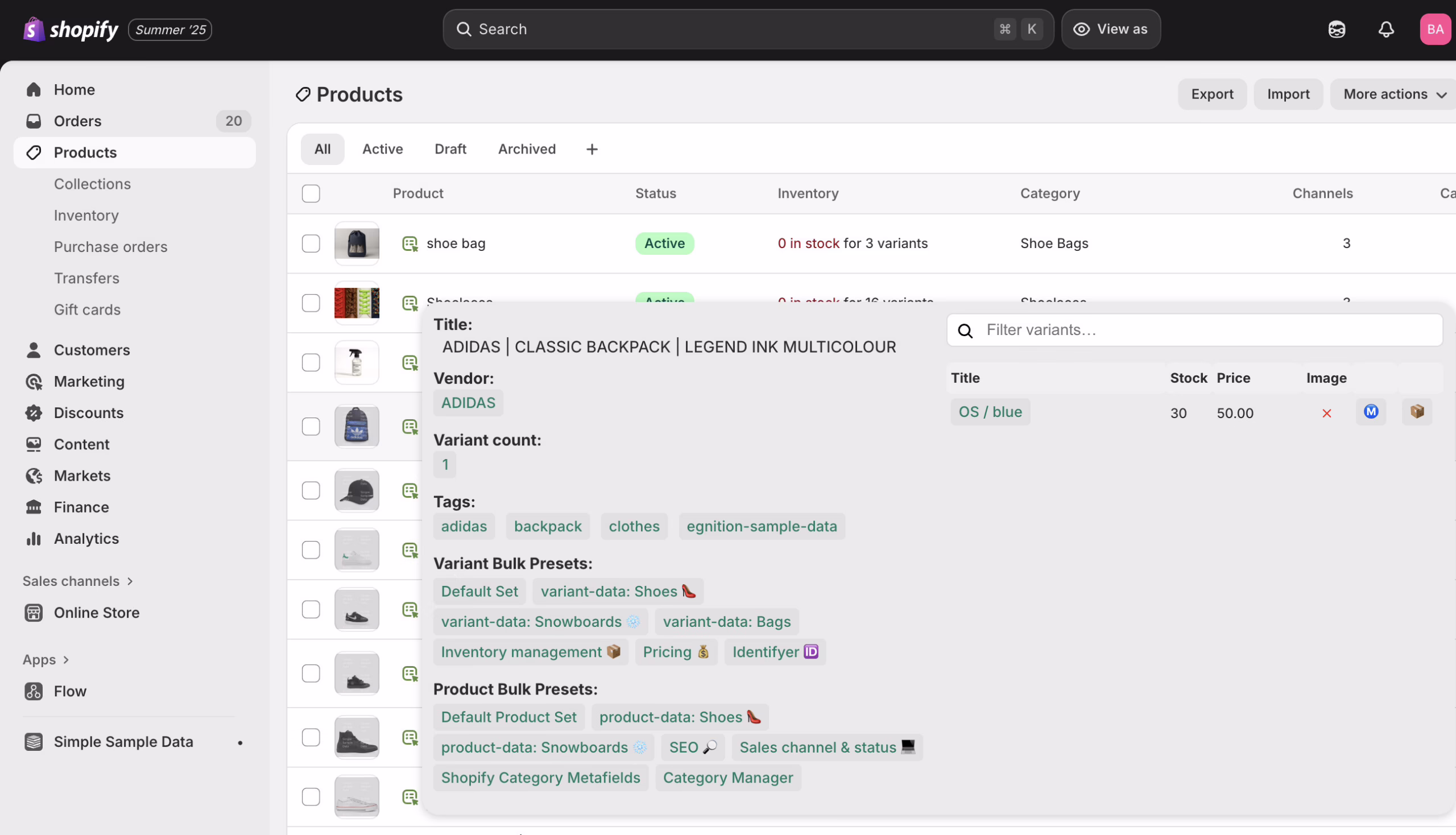
Task: Toggle the select-all products checkbox
Action: (311, 194)
